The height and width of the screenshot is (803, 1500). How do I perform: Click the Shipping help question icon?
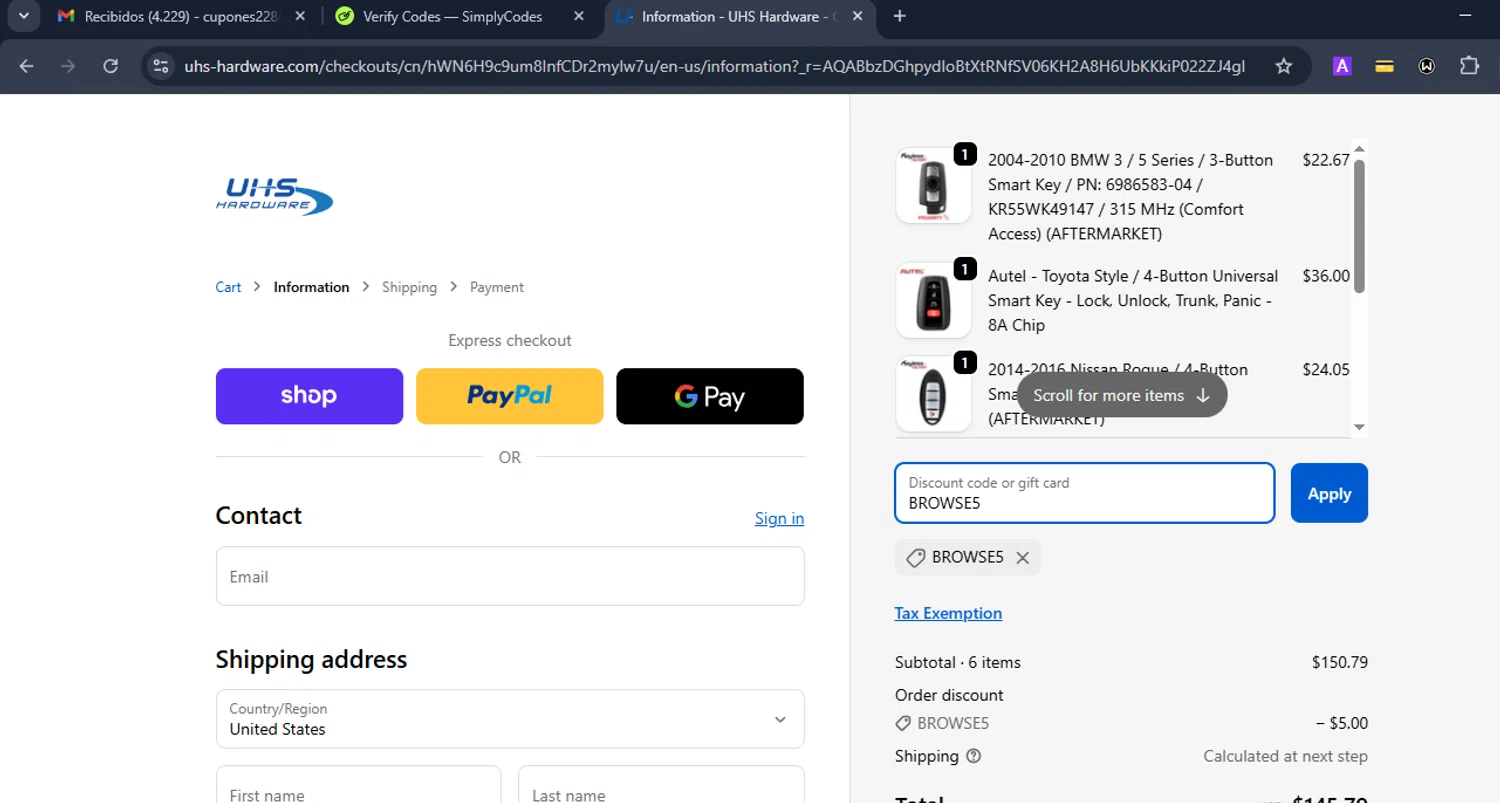click(x=974, y=756)
